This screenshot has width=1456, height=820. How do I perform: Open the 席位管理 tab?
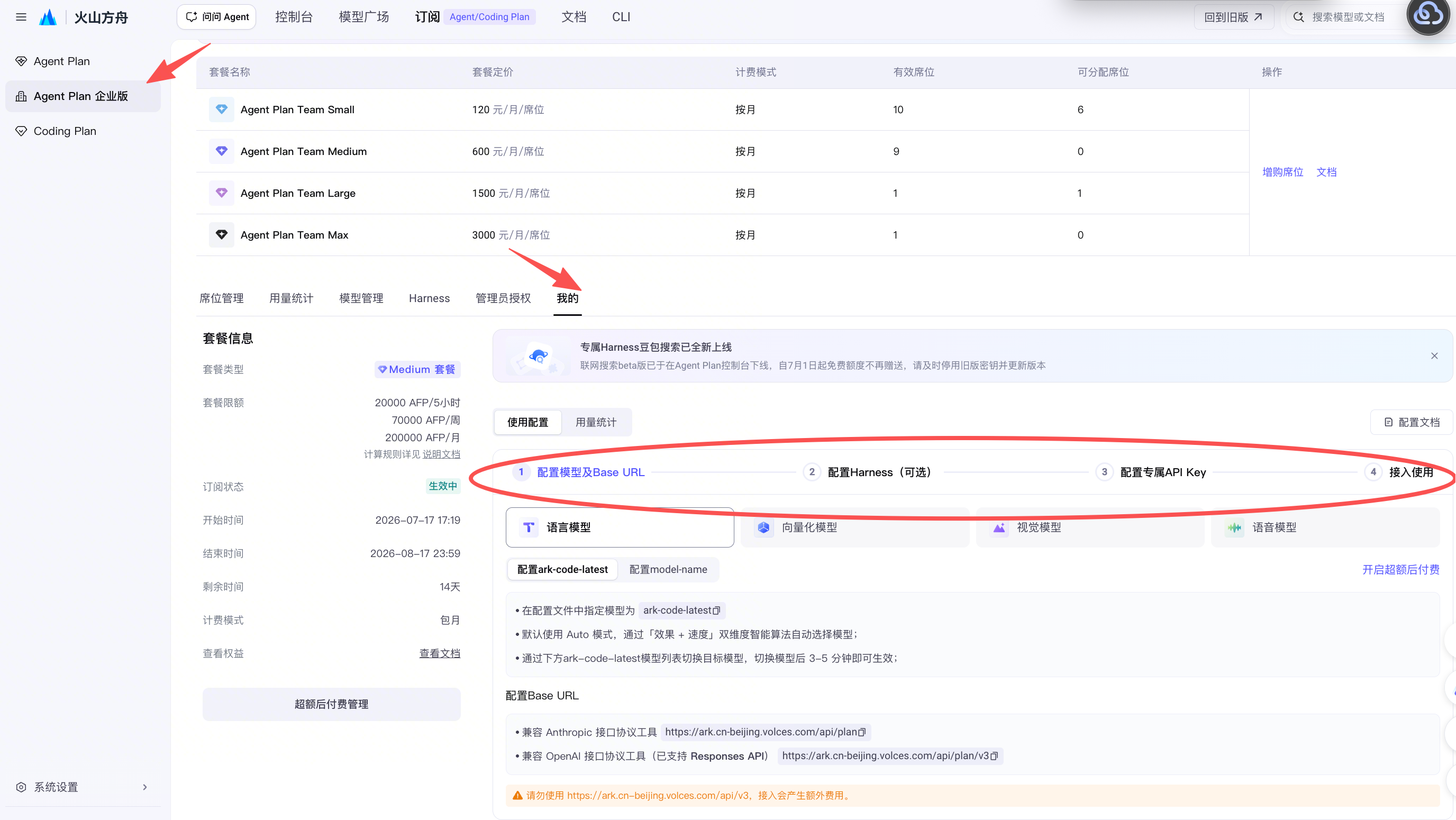click(x=221, y=298)
